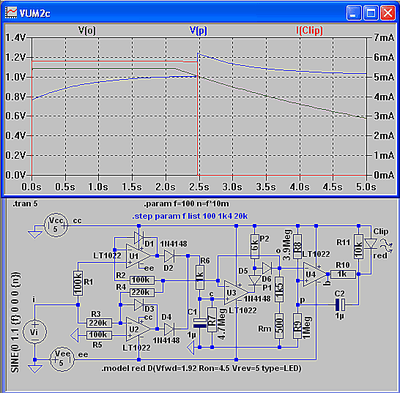Select resistor R3 220k
400x393 pixels.
coord(98,323)
